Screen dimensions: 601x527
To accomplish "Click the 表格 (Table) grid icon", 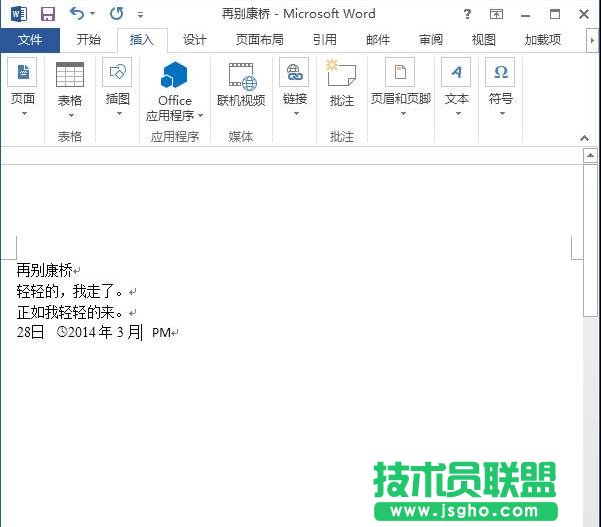I will pyautogui.click(x=70, y=74).
